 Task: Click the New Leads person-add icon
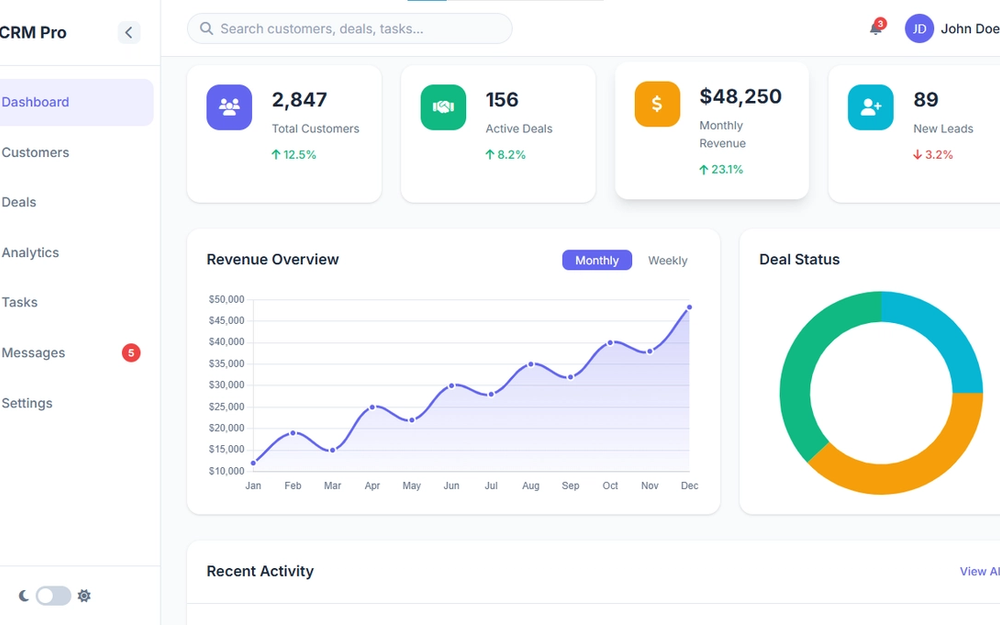[870, 107]
